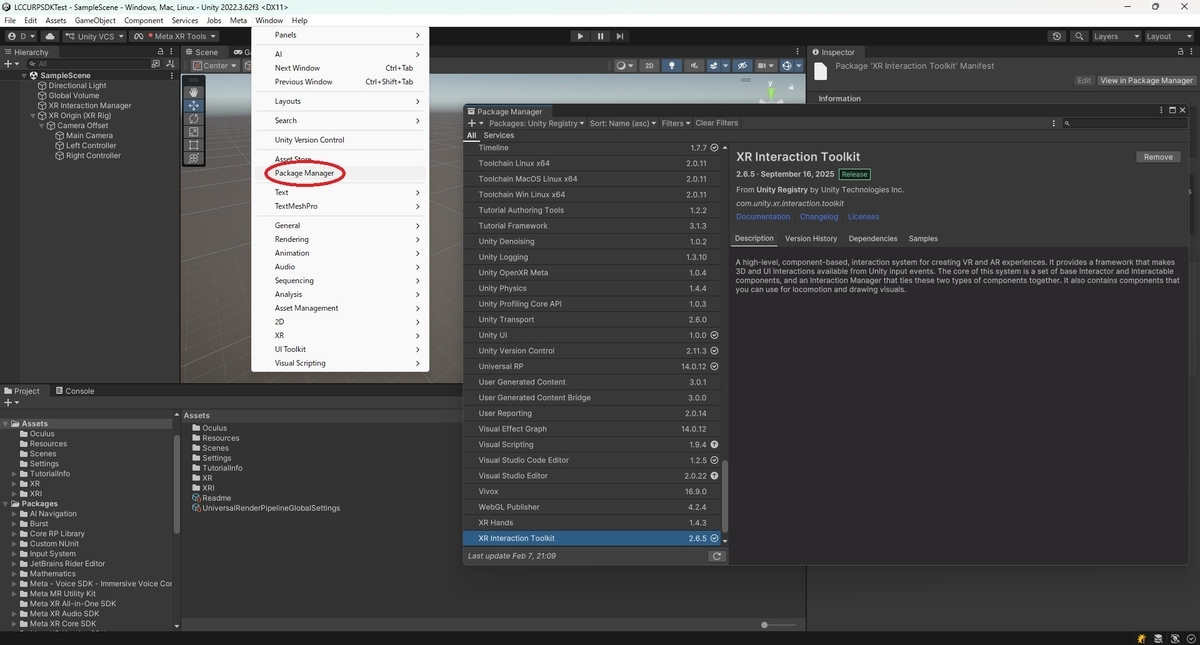1200x645 pixels.
Task: Open Undo History icon in top toolbar
Action: pos(1058,36)
